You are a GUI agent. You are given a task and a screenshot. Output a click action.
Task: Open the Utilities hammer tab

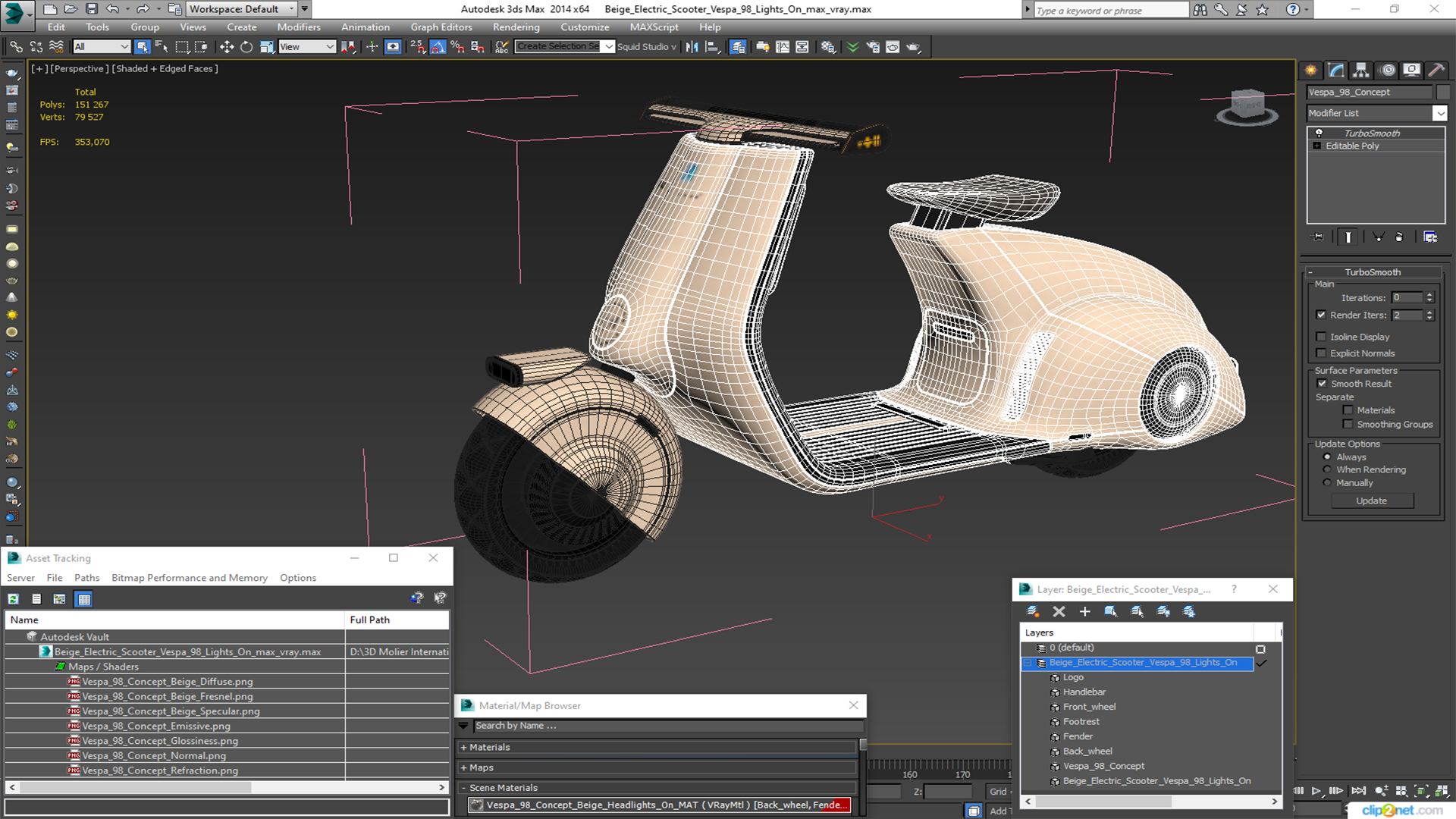[x=1436, y=70]
